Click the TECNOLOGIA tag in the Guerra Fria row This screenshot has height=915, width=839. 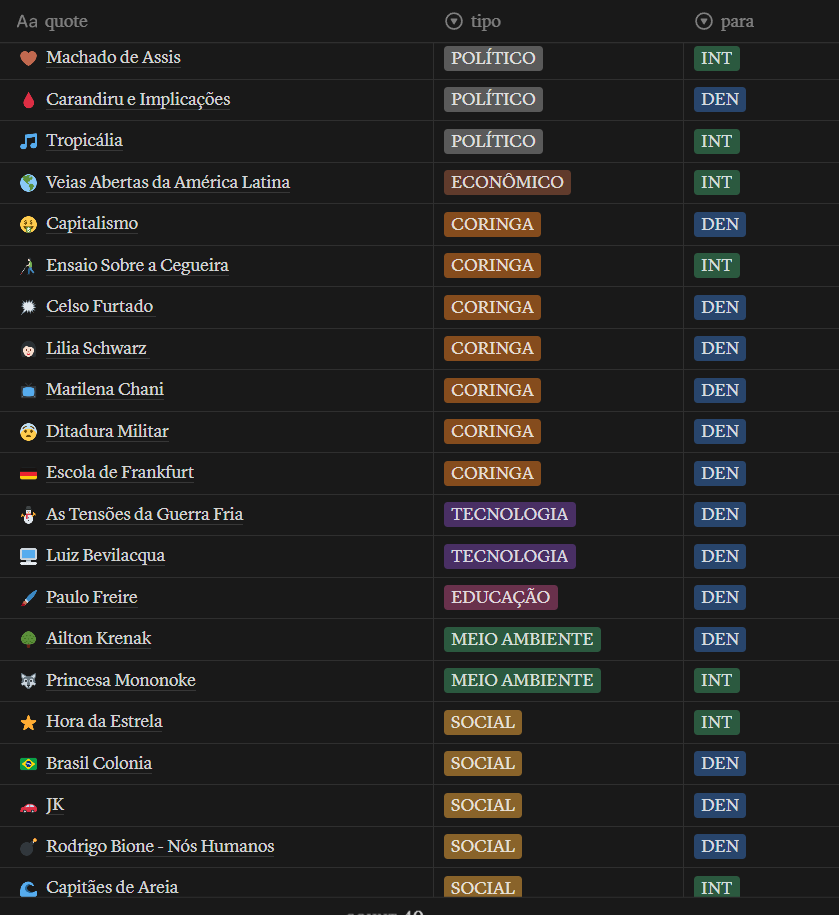click(509, 514)
